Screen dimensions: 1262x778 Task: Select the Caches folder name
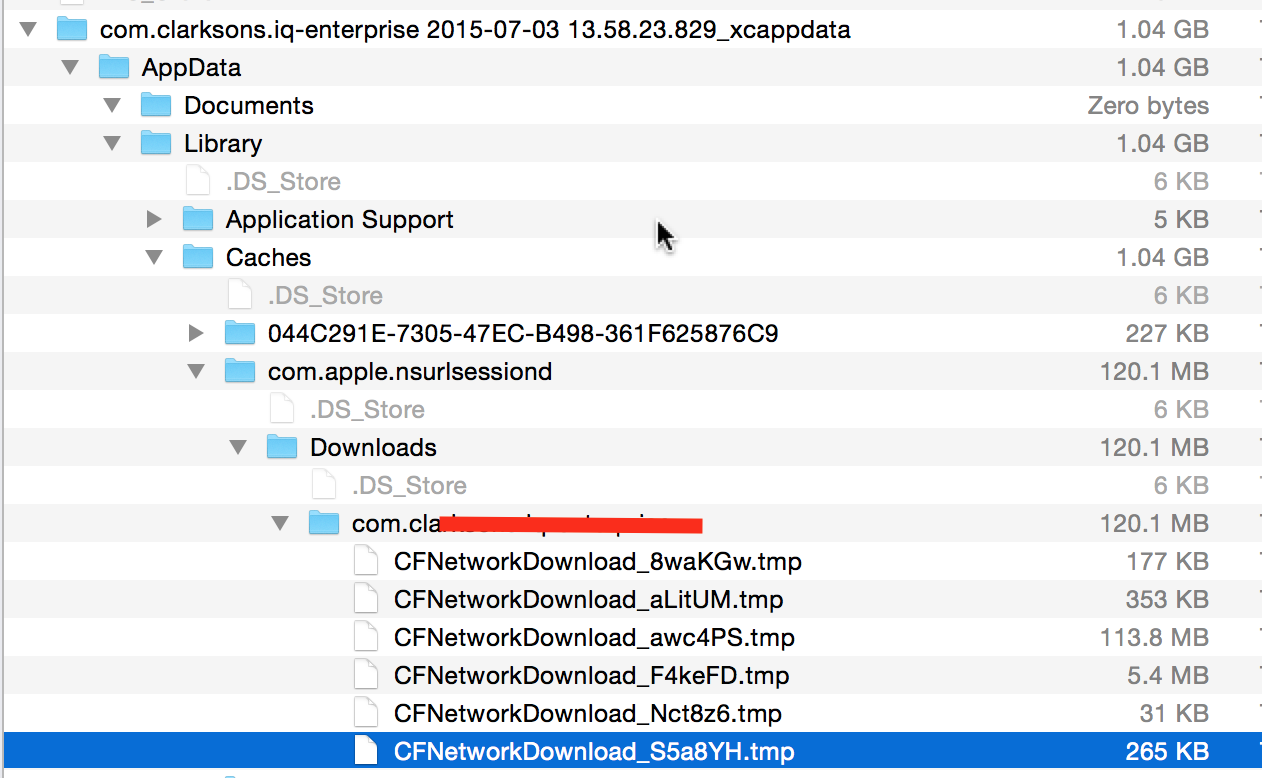tap(268, 258)
